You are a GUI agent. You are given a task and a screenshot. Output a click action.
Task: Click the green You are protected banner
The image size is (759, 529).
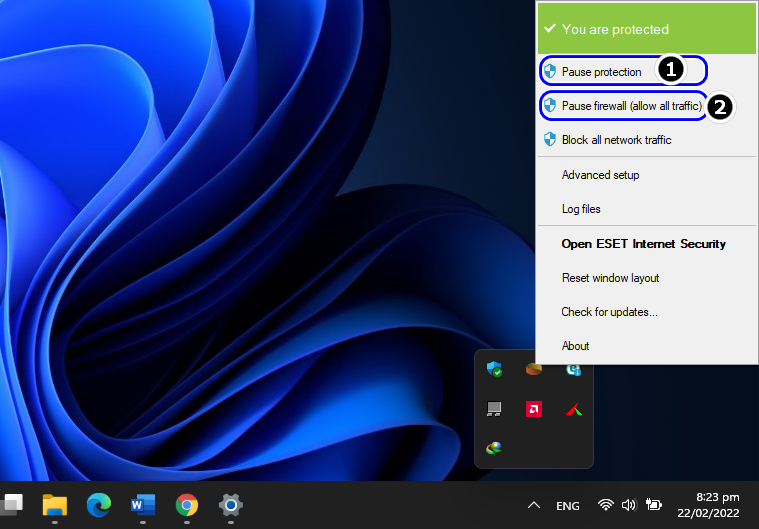pos(647,29)
